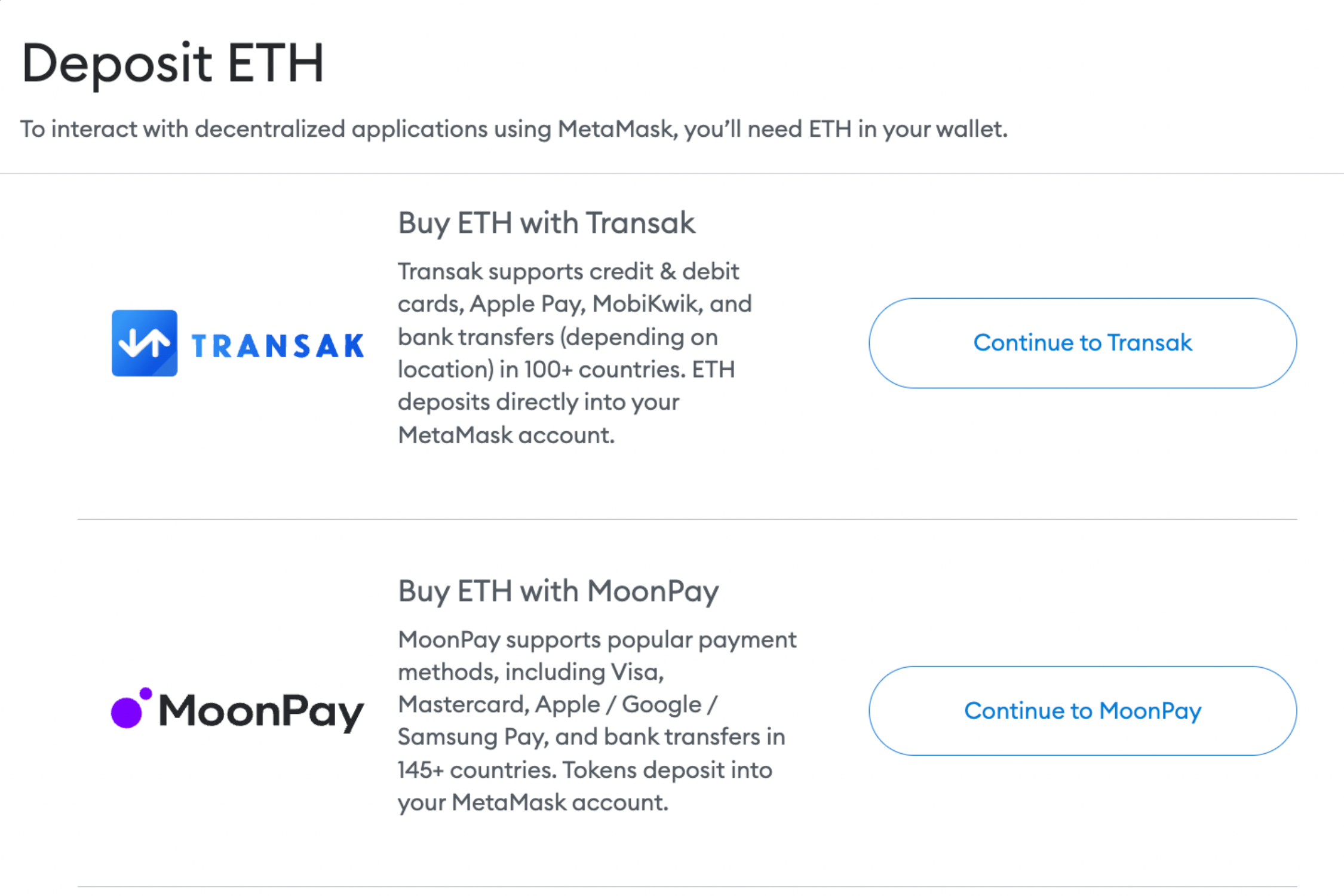Open Transak via Continue to Transak button

pos(1082,343)
